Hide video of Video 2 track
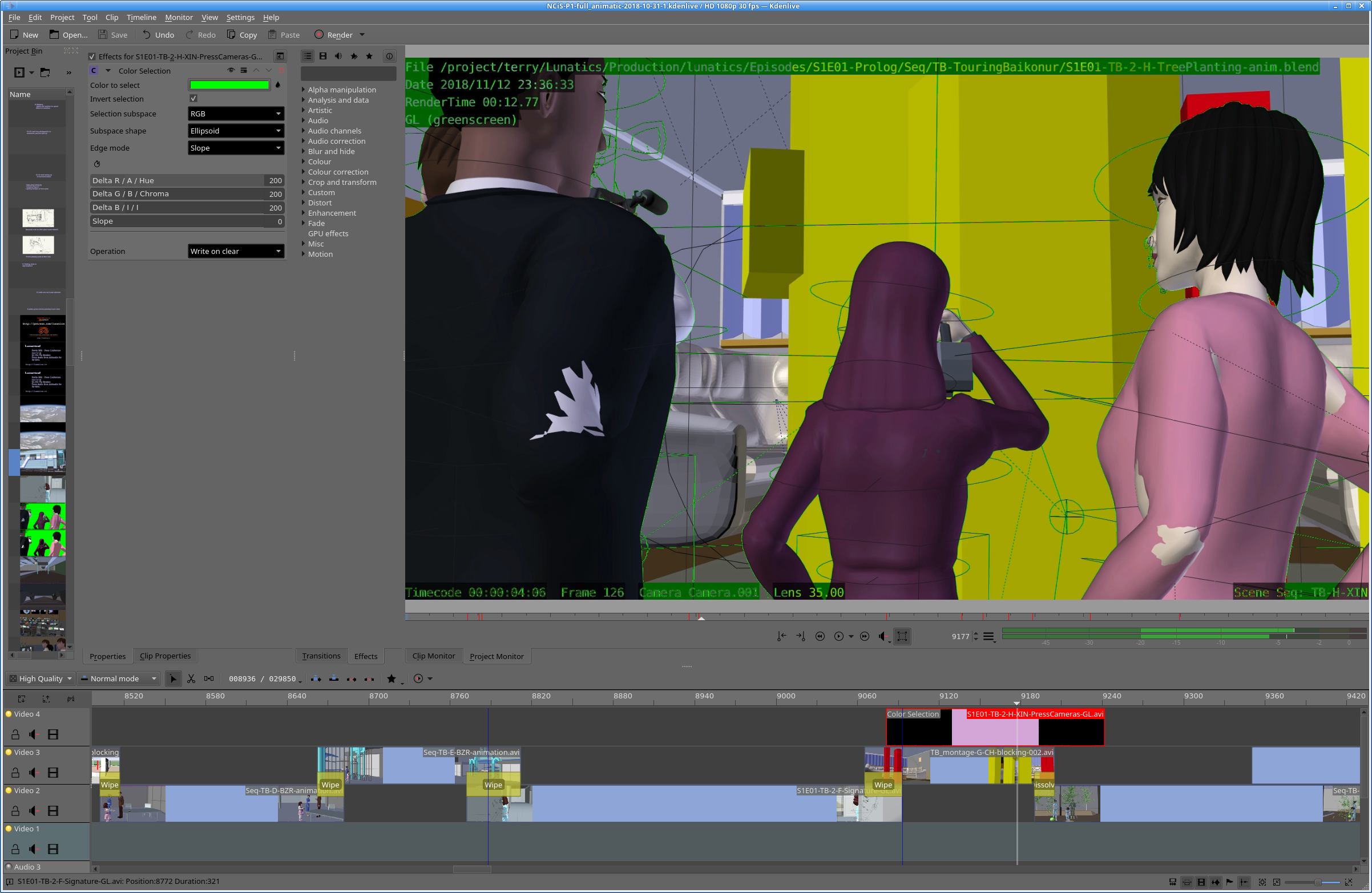The width and height of the screenshot is (1372, 893). point(53,811)
